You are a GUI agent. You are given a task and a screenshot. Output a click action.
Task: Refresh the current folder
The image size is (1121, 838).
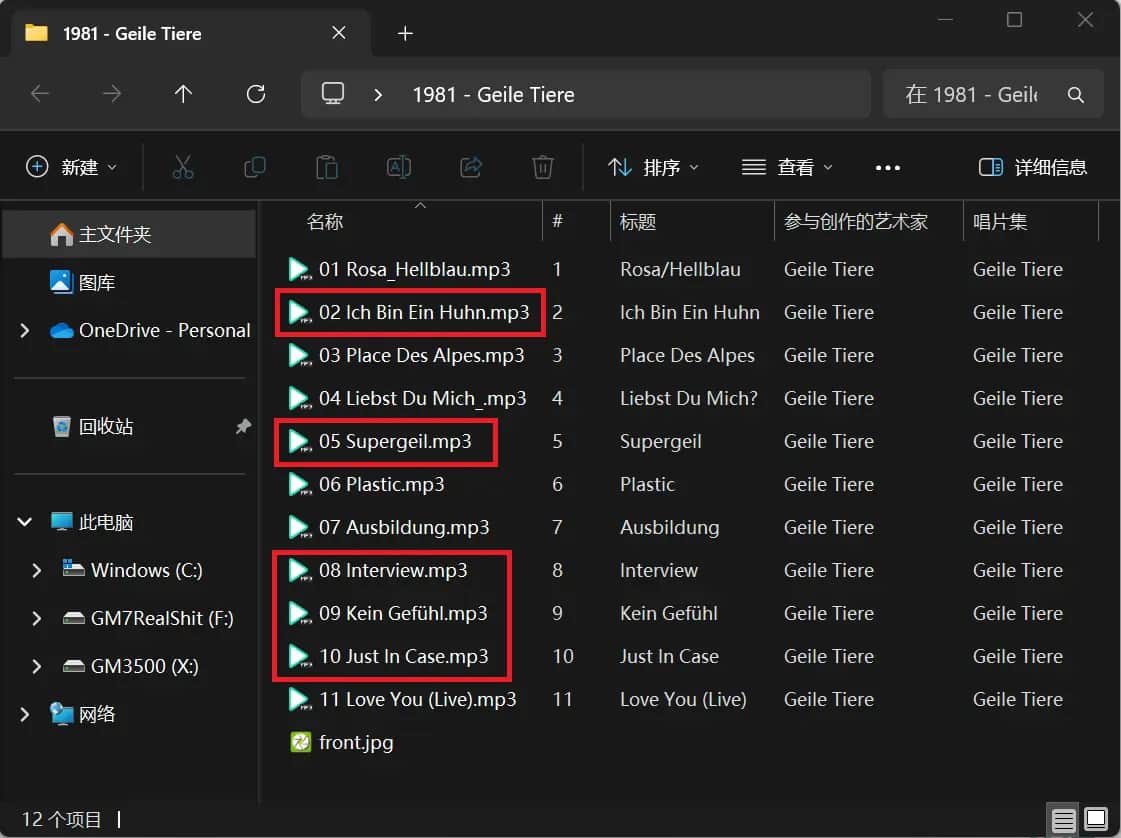coord(256,94)
